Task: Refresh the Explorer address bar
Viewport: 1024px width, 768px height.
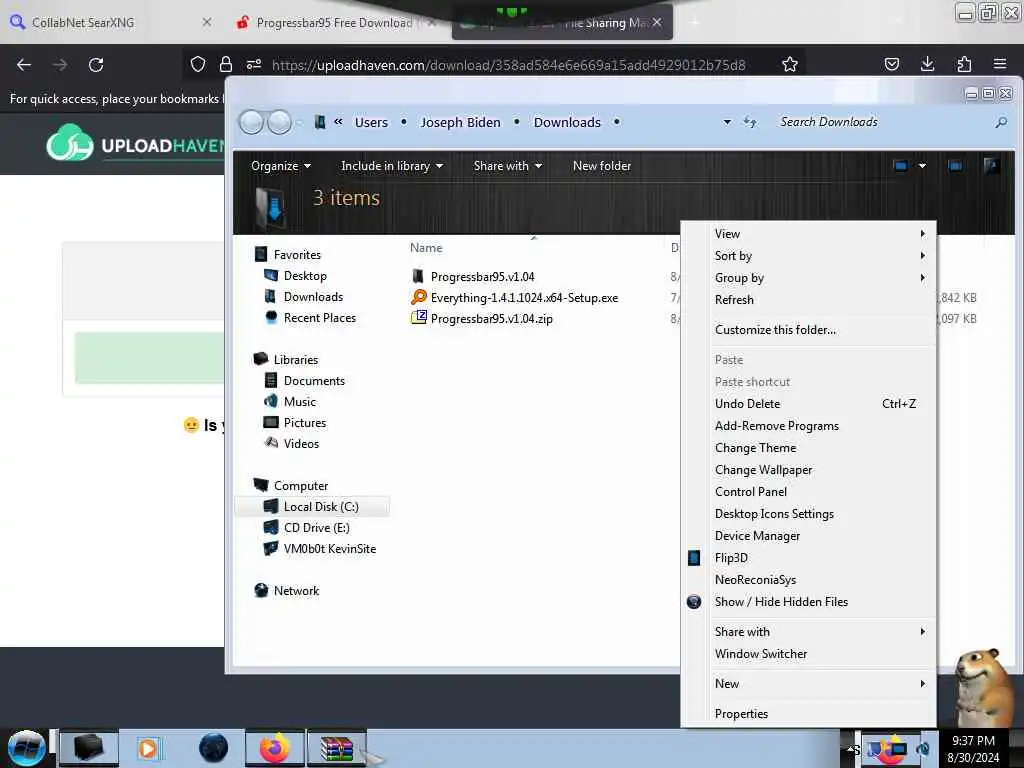Action: (750, 122)
